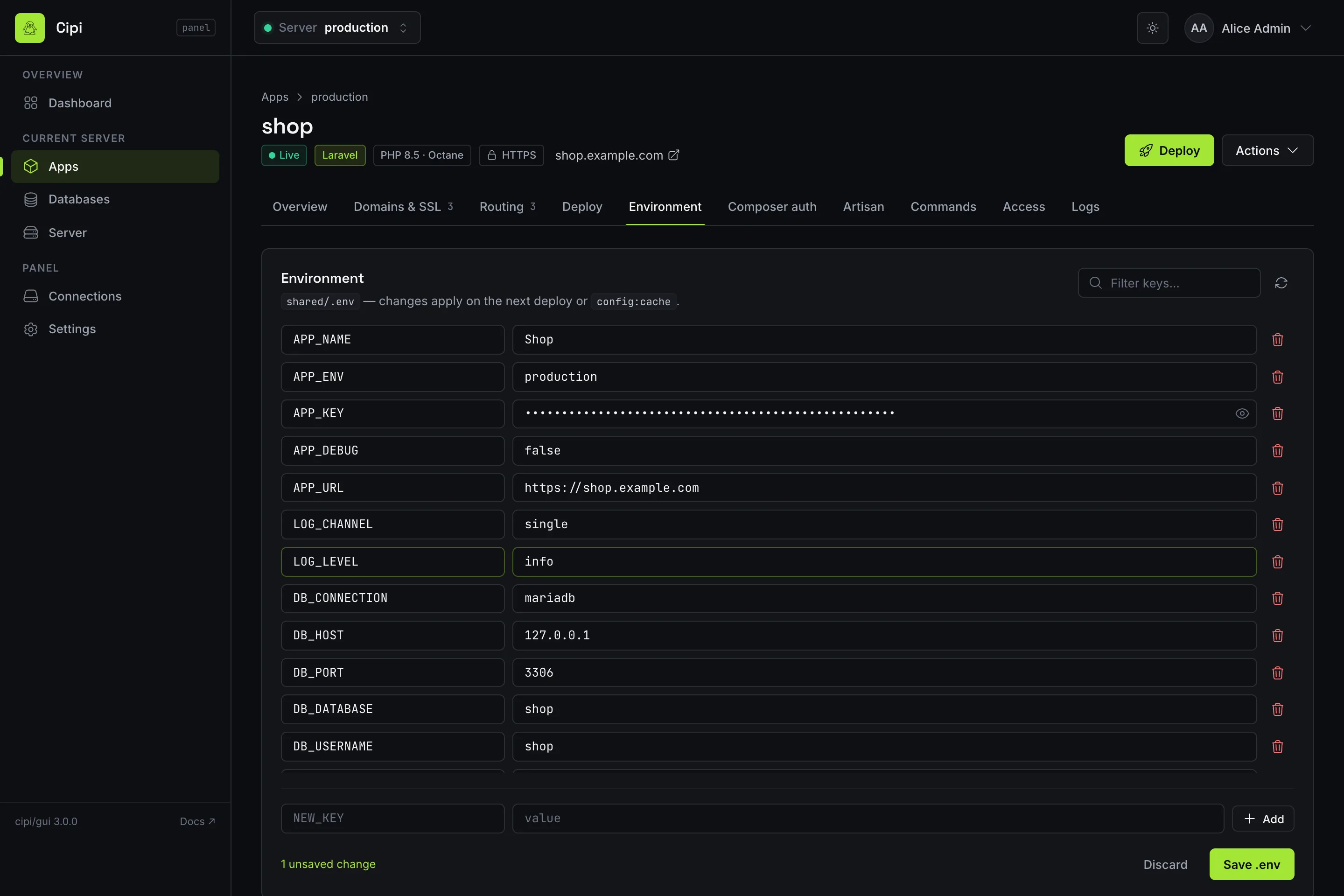Reload environment with the refresh icon

pos(1281,283)
